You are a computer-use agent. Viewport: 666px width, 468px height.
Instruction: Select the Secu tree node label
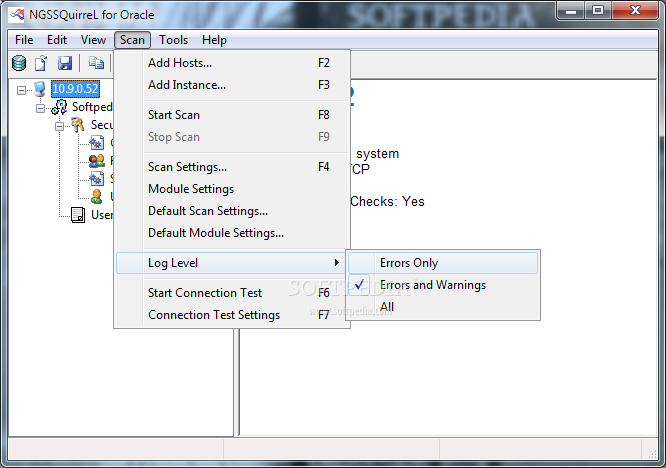click(x=102, y=125)
